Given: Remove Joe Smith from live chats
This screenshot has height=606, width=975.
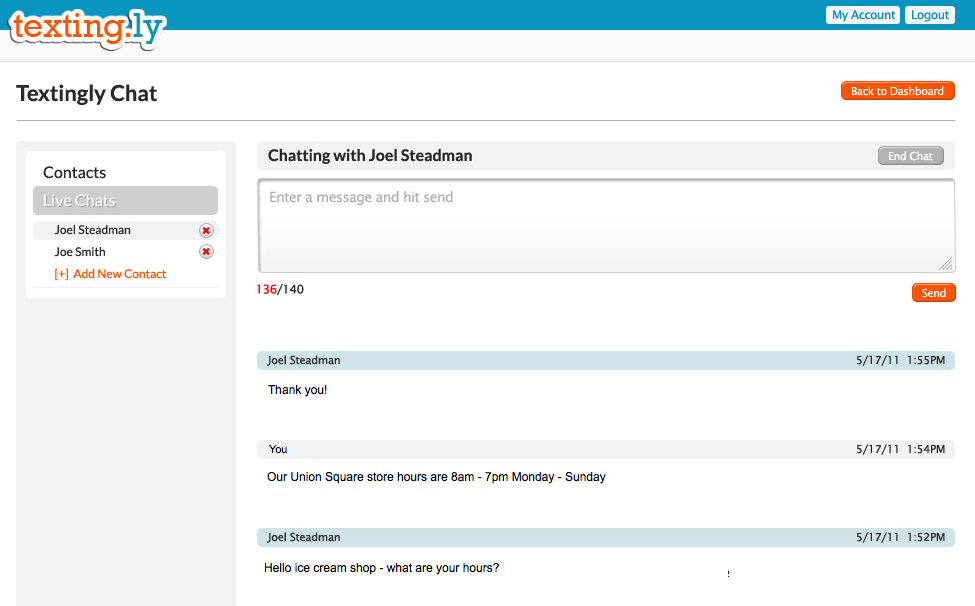Looking at the screenshot, I should [206, 252].
